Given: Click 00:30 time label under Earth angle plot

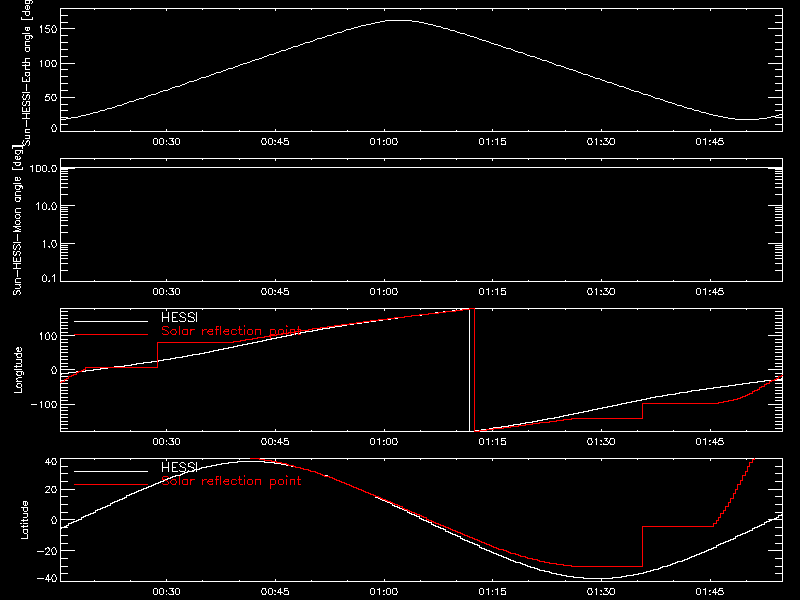Looking at the screenshot, I should point(166,141).
